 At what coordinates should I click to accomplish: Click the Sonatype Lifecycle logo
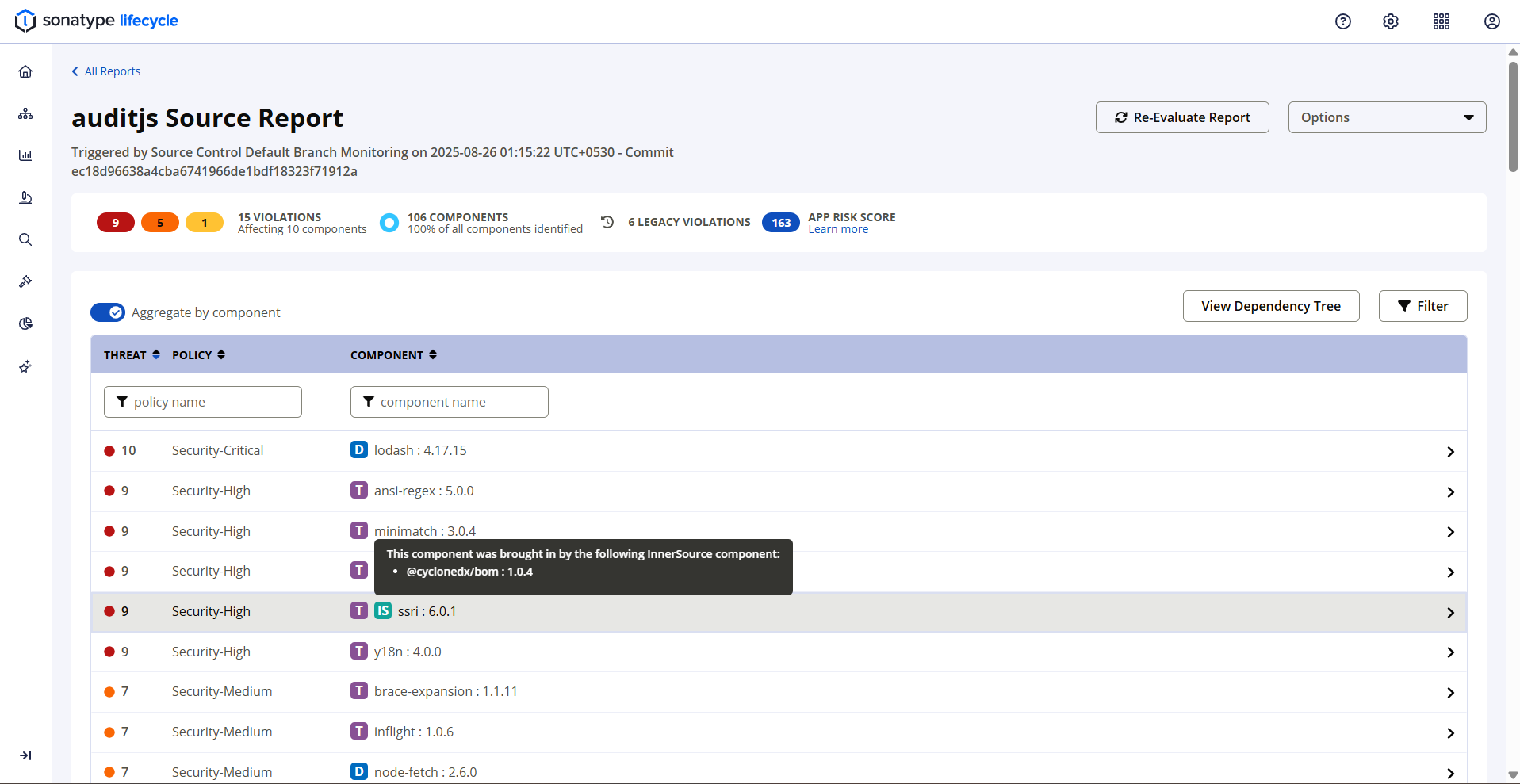(x=97, y=21)
